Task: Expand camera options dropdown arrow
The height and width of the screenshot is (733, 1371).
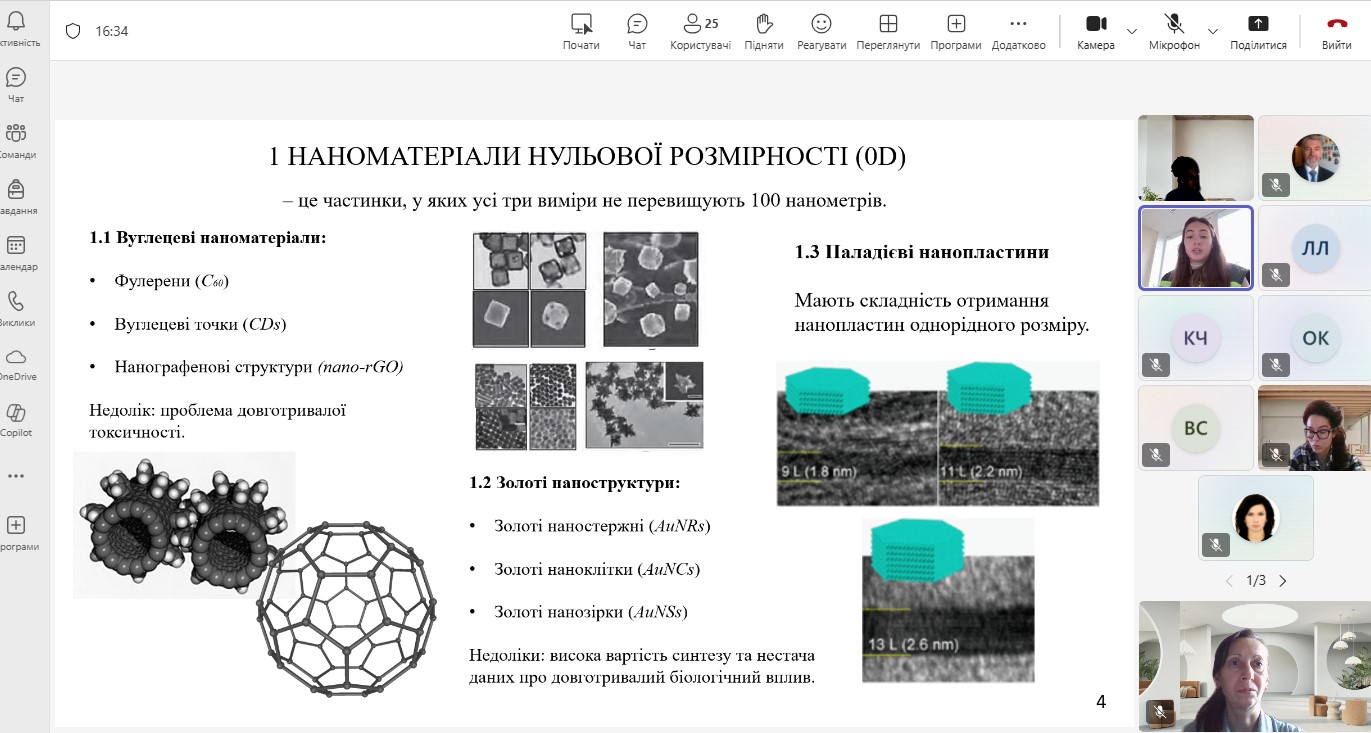Action: (1132, 31)
